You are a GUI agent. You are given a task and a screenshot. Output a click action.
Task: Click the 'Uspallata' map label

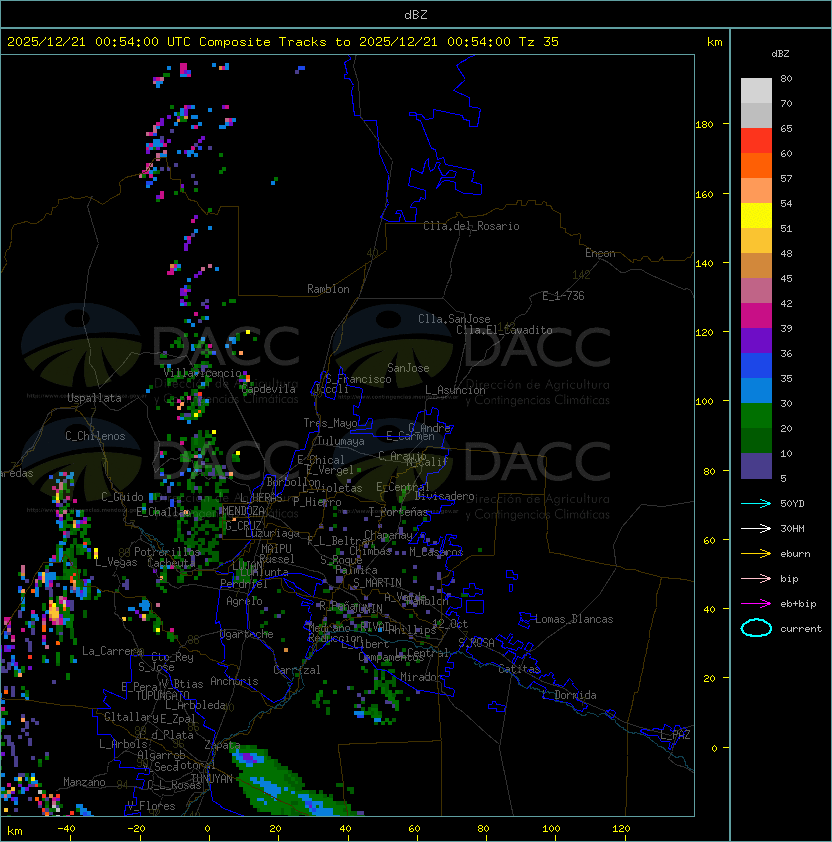[x=94, y=398]
